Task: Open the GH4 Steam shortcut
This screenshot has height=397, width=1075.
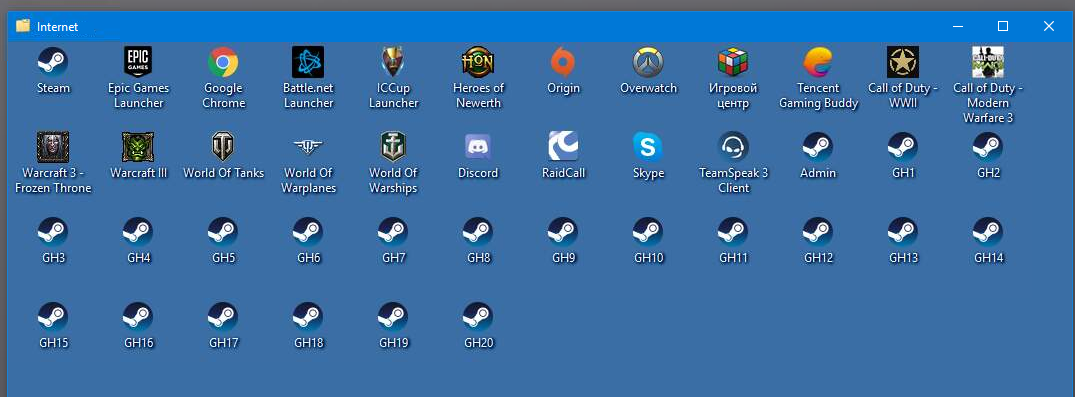Action: [x=138, y=232]
